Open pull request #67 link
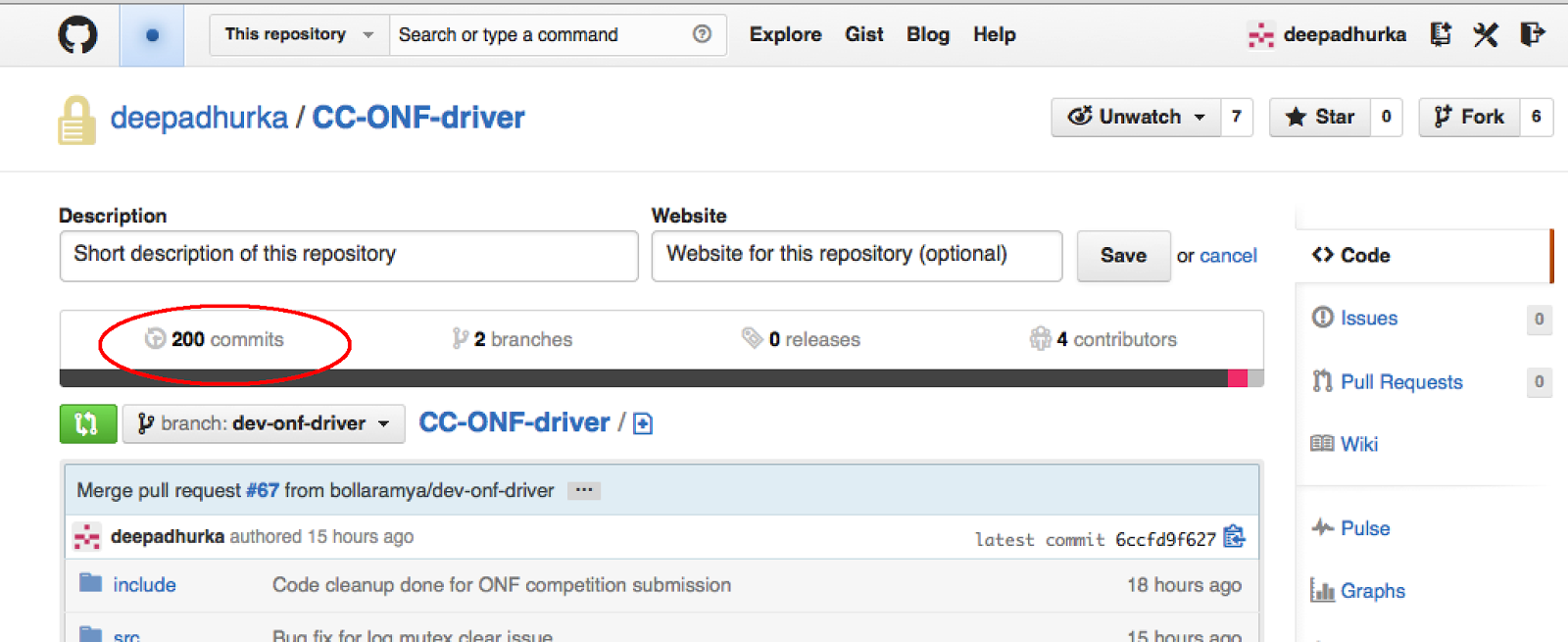This screenshot has height=642, width=1568. point(262,490)
